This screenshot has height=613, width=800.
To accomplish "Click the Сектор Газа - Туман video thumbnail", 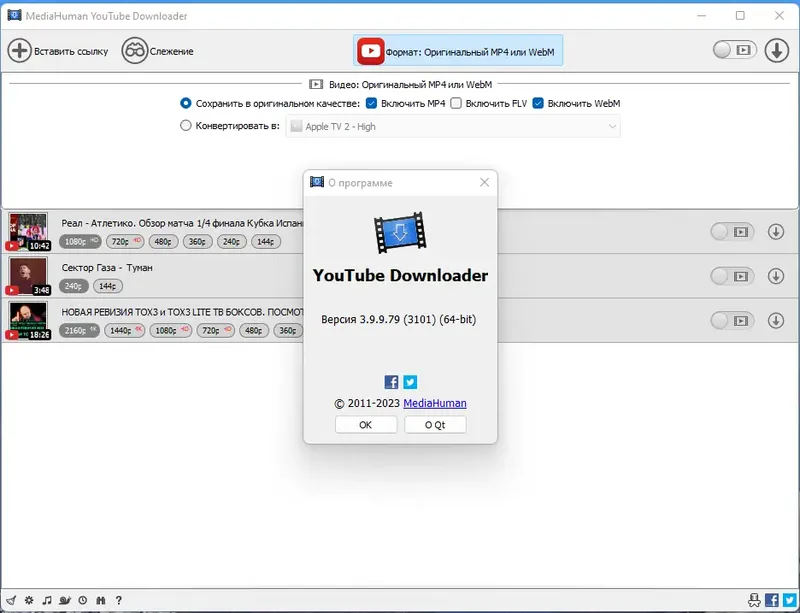I will (26, 274).
